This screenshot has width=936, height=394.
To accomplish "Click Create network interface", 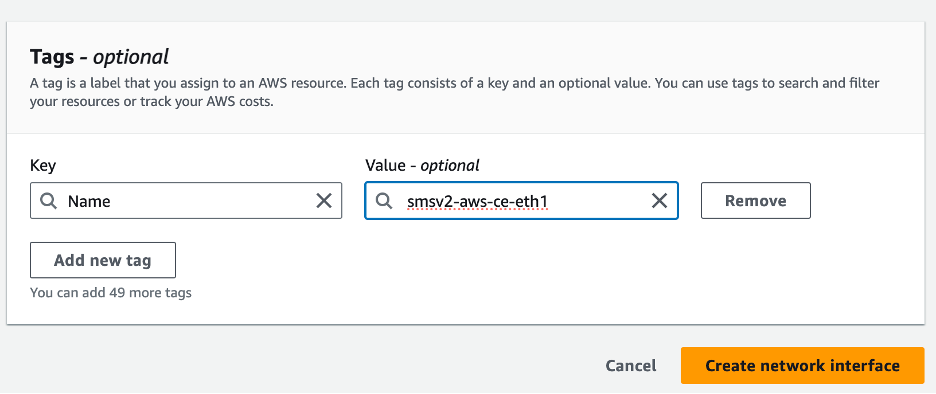I will [802, 365].
